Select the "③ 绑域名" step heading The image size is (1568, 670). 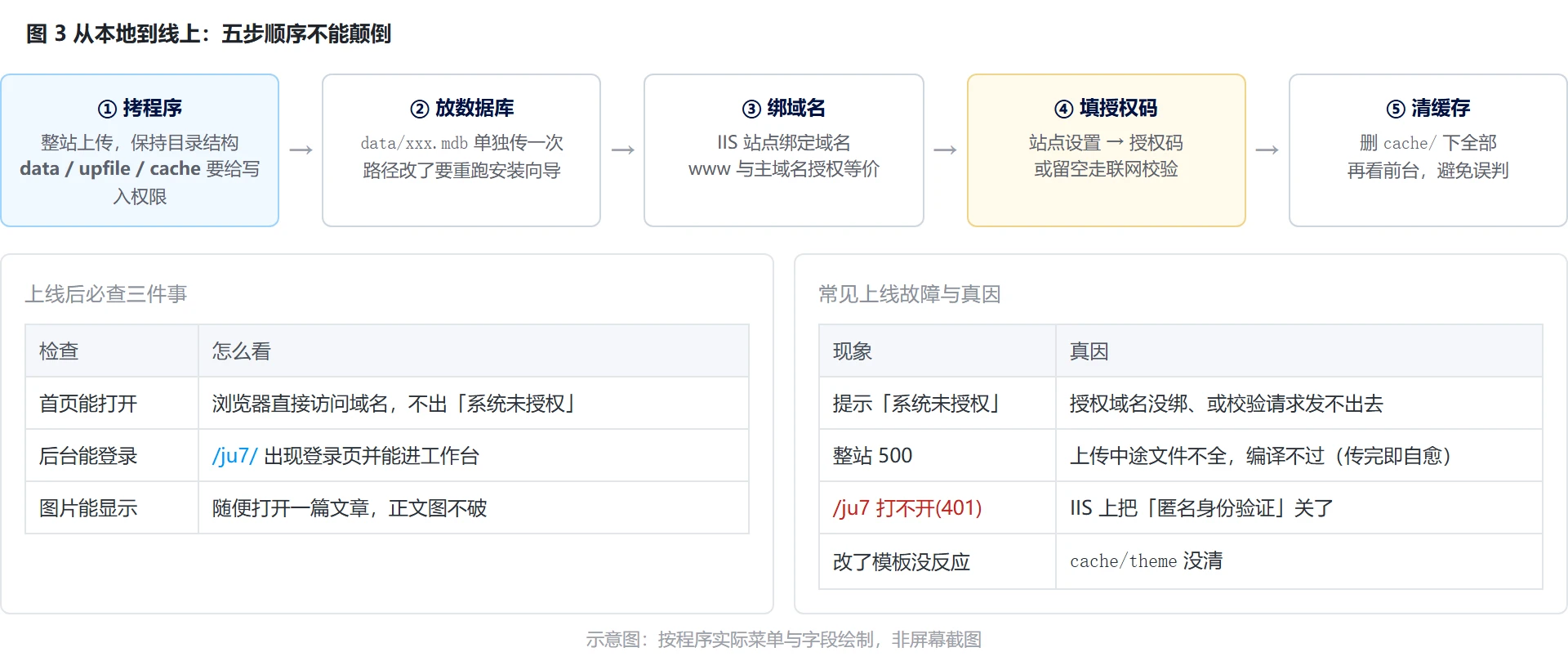click(x=783, y=108)
